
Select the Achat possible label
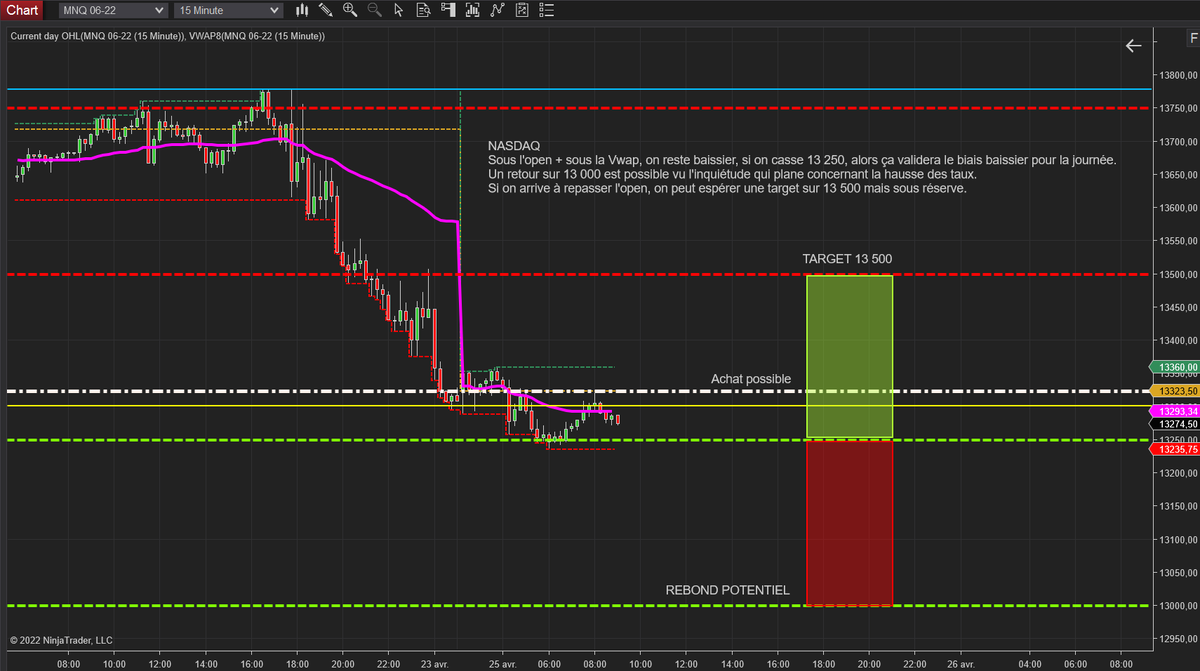click(751, 379)
